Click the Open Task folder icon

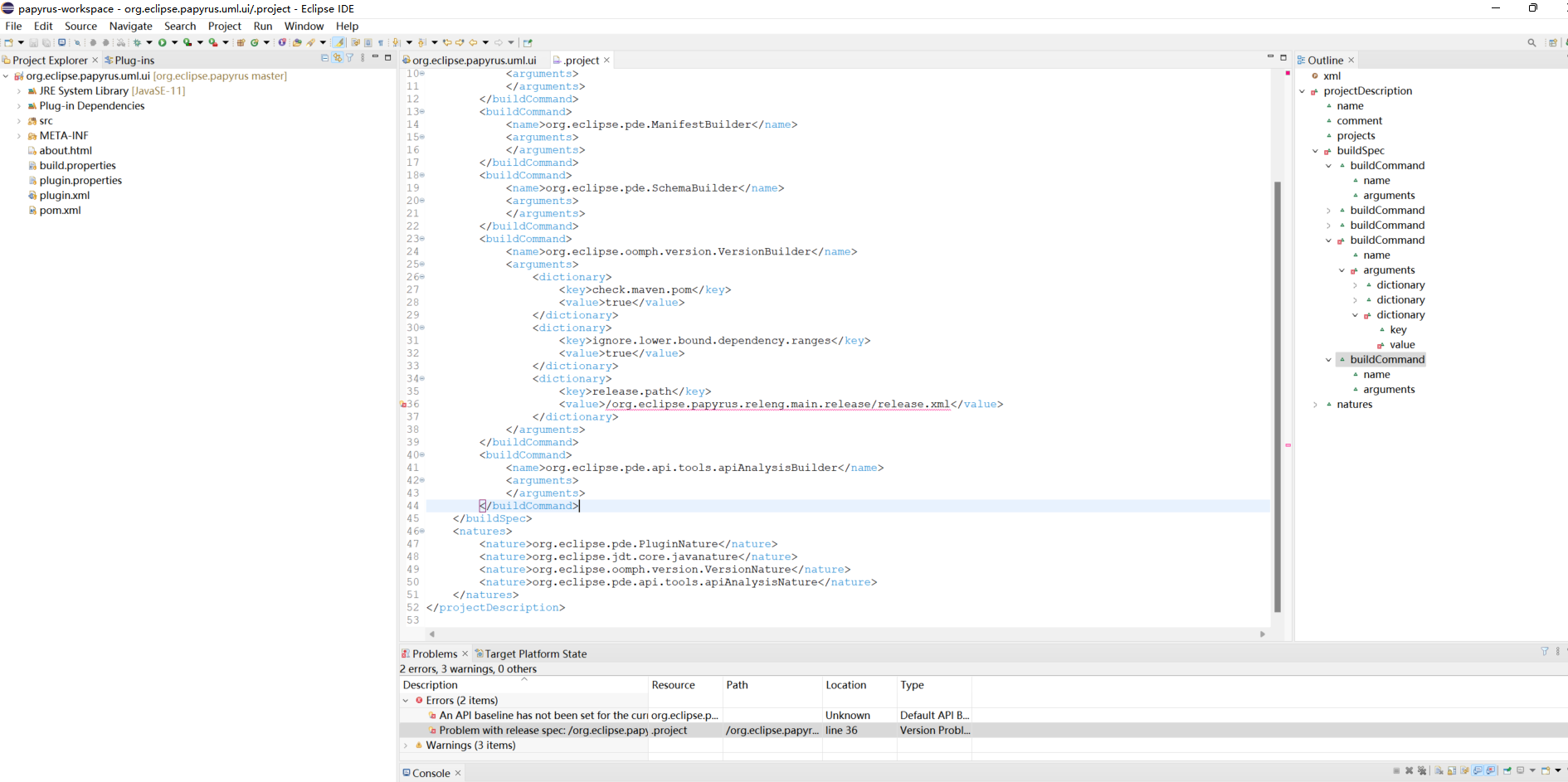(x=297, y=42)
